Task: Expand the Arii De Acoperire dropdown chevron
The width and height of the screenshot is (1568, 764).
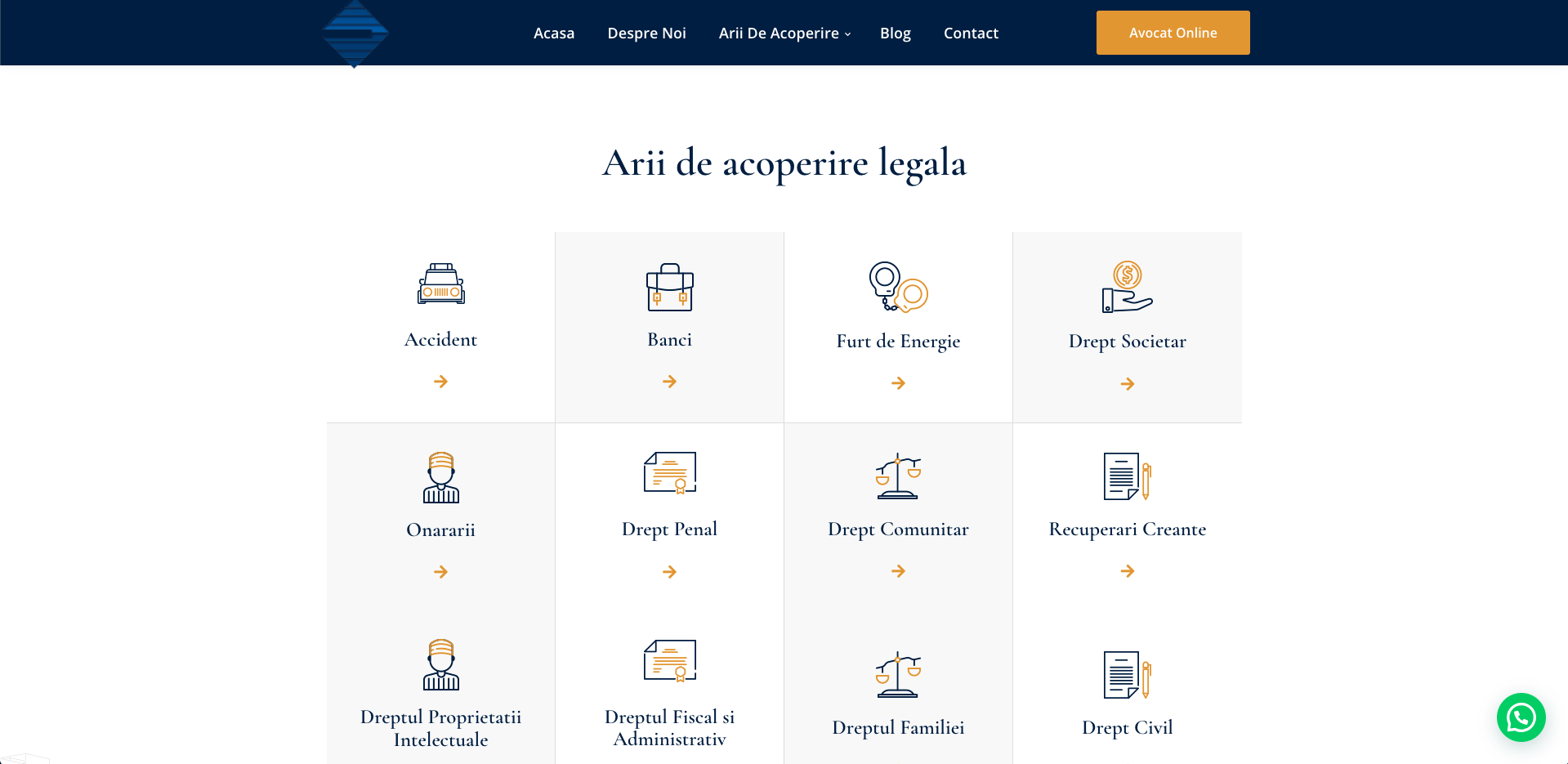Action: (x=847, y=34)
